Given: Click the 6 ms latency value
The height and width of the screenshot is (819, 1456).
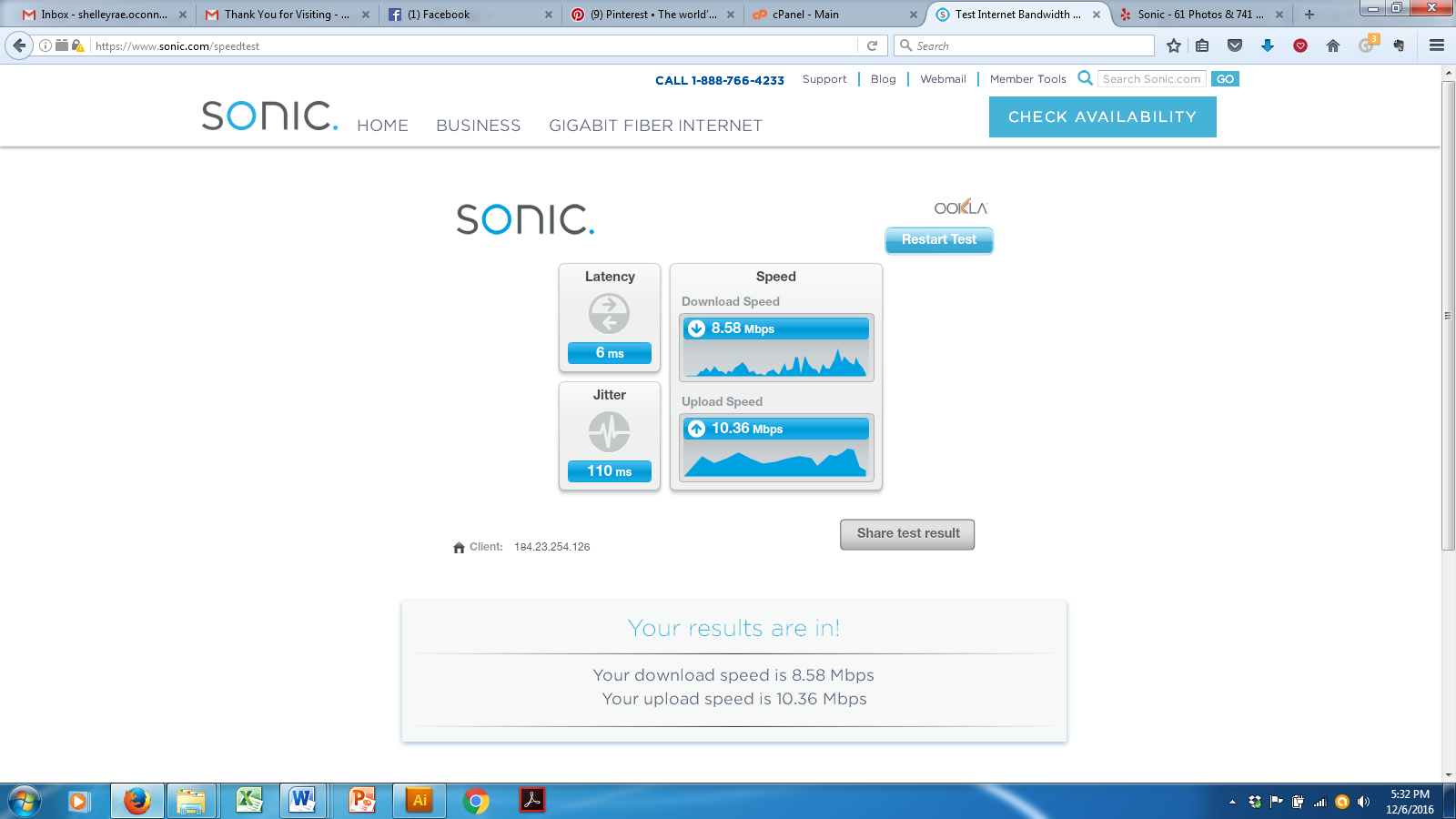Looking at the screenshot, I should [610, 353].
